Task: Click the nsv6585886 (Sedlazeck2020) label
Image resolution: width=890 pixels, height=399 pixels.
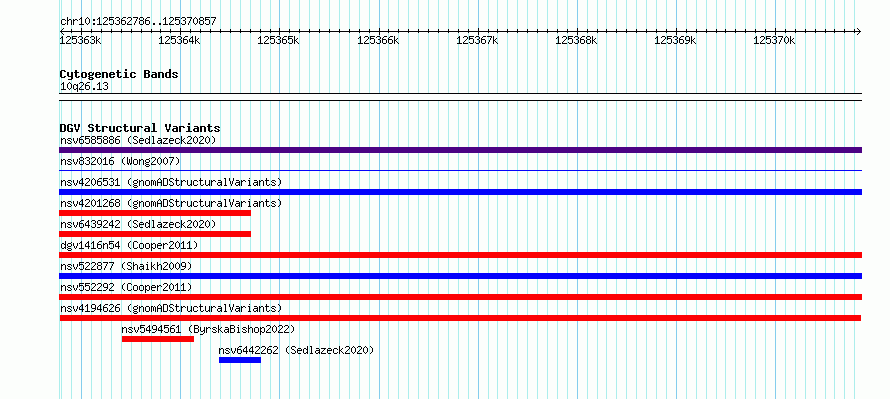Action: point(138,140)
